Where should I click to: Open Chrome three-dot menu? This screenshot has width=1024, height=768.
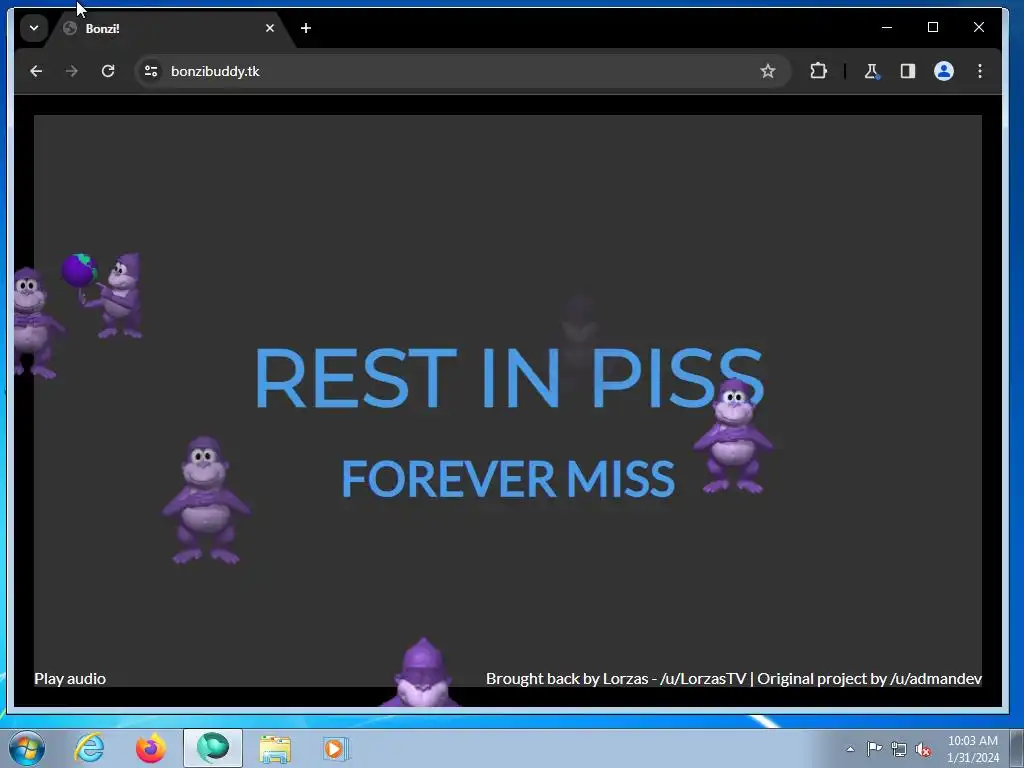tap(980, 71)
